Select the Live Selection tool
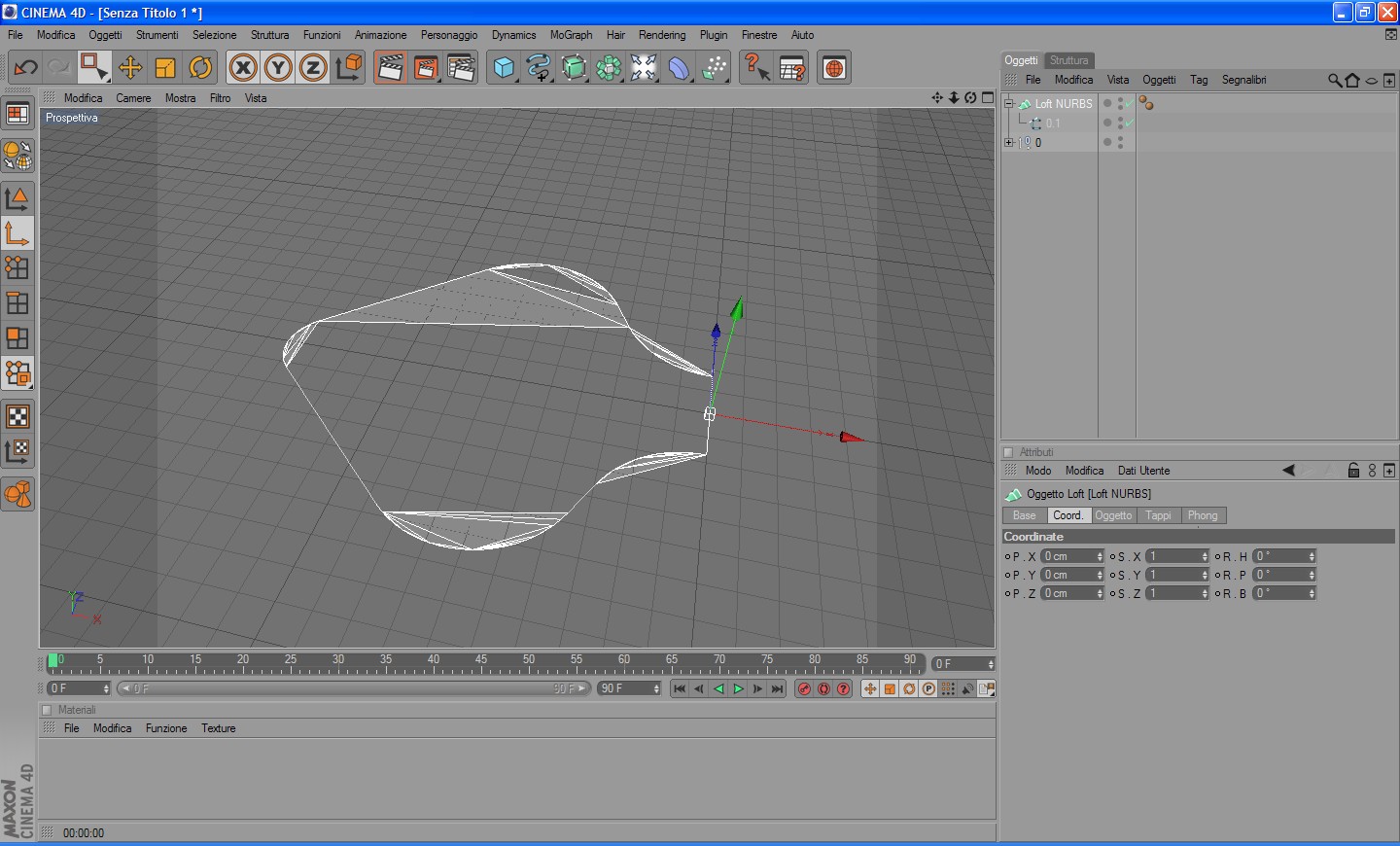This screenshot has width=1400, height=846. coord(93,68)
